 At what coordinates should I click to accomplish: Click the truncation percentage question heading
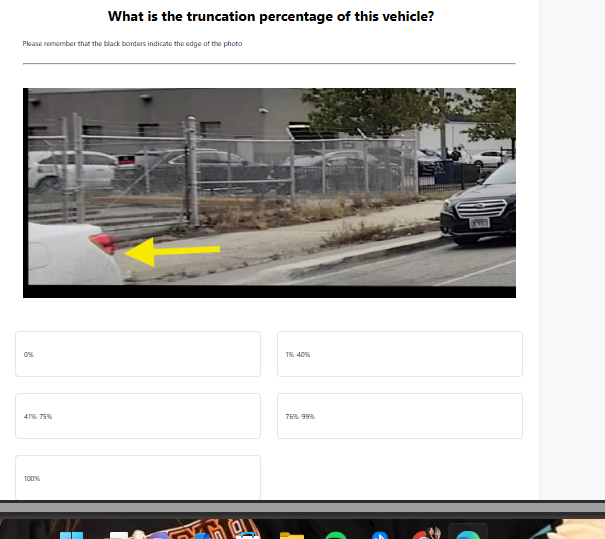click(x=271, y=17)
